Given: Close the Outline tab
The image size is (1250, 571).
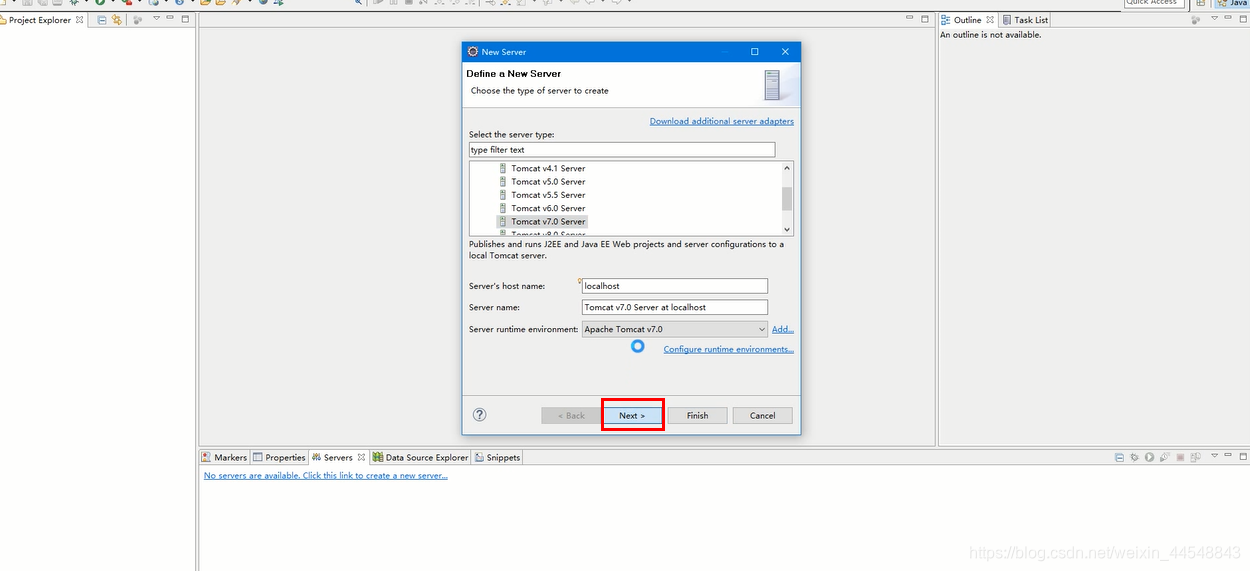Looking at the screenshot, I should pyautogui.click(x=991, y=20).
